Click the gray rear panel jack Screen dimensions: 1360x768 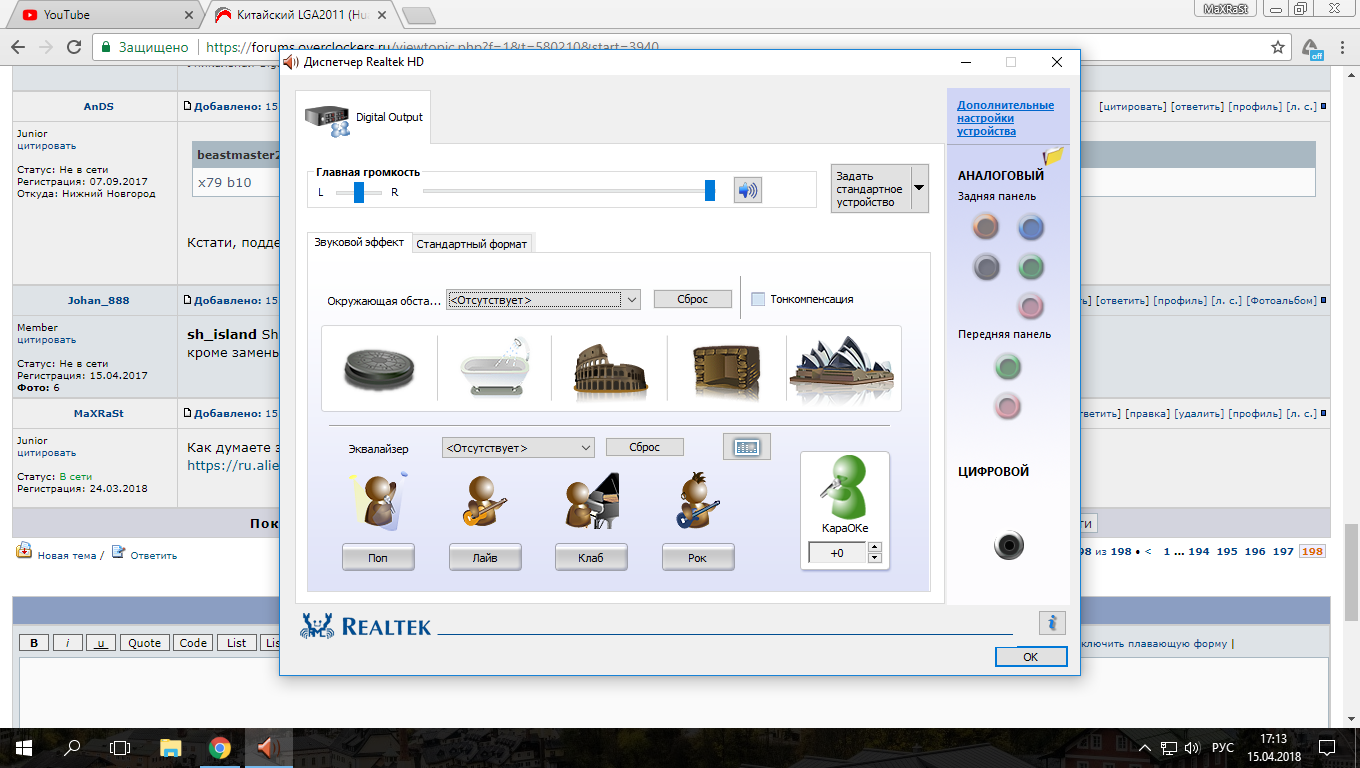986,267
